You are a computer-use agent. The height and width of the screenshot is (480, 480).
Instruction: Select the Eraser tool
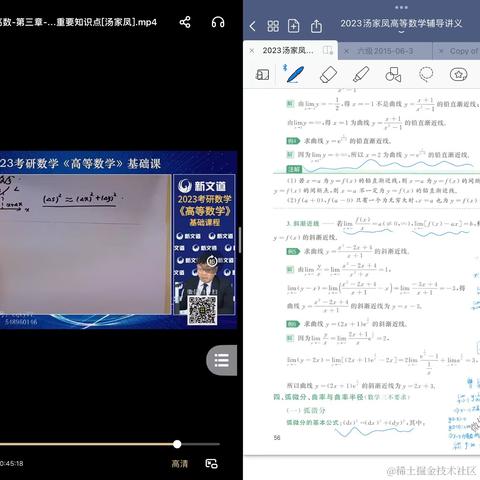tap(328, 74)
